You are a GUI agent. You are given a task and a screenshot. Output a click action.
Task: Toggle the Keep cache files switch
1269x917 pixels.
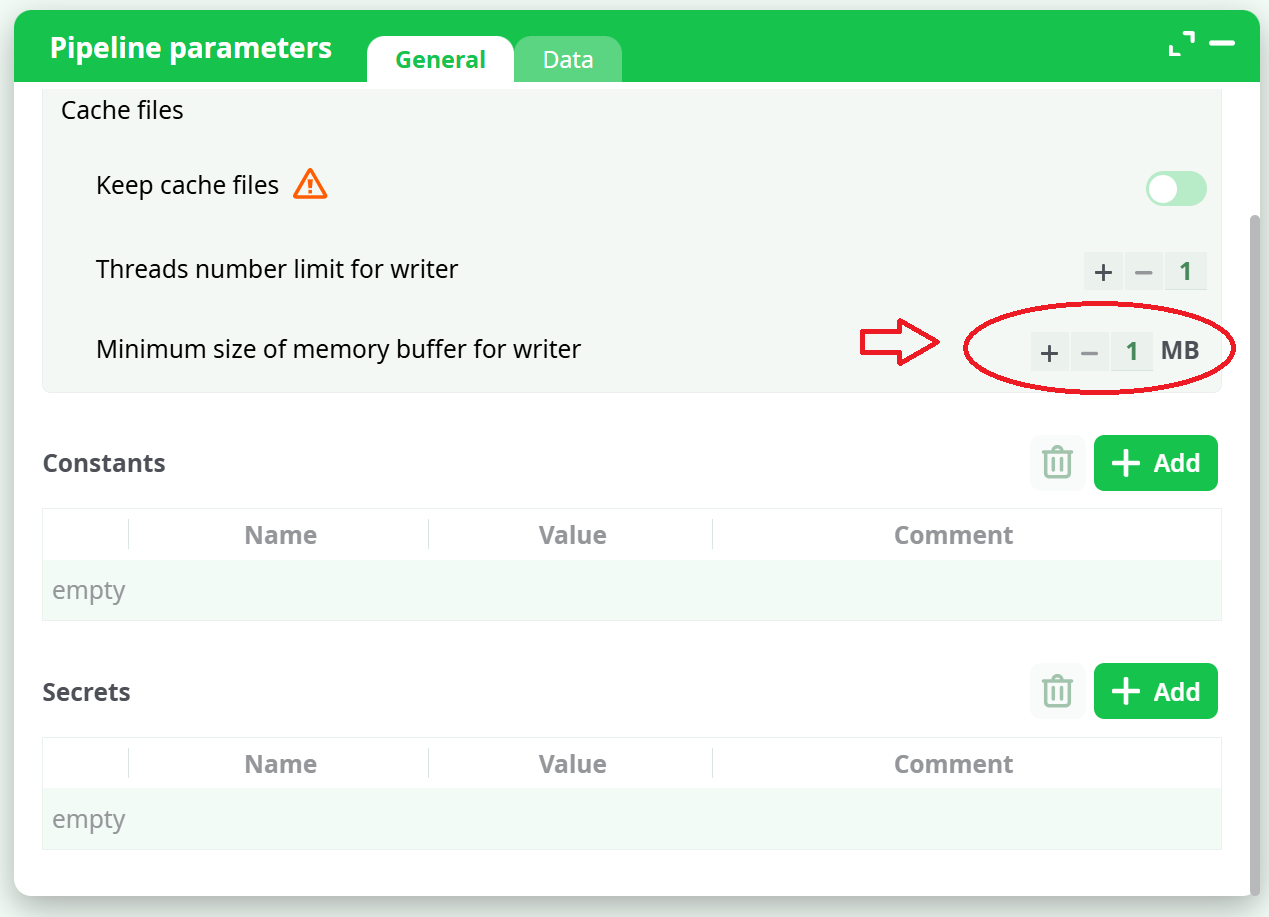coord(1176,188)
